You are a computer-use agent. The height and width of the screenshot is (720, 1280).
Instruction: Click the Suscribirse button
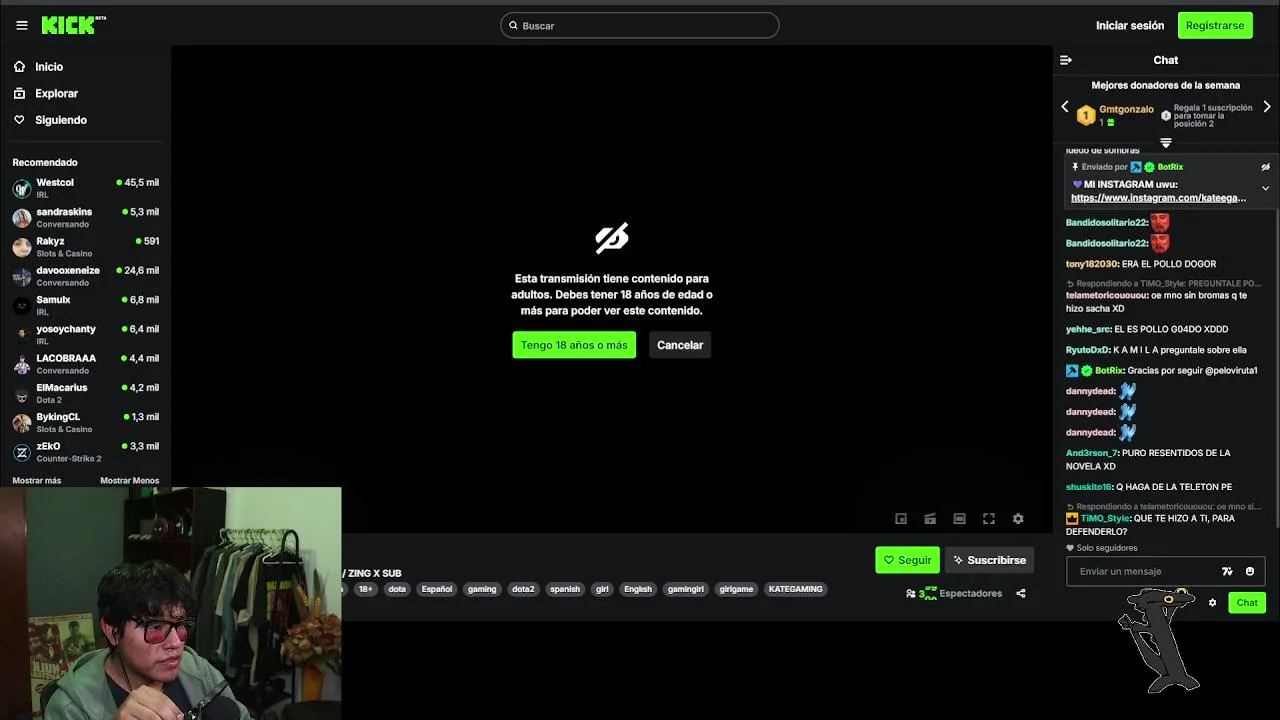point(989,560)
